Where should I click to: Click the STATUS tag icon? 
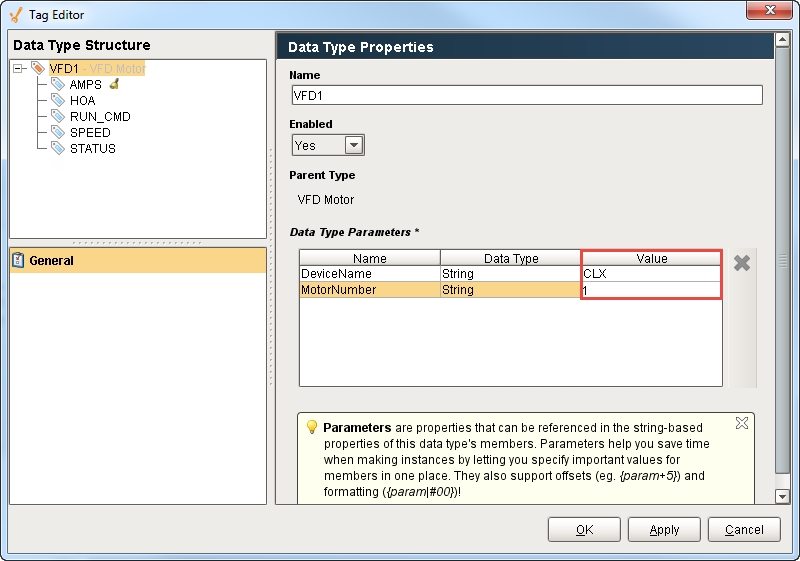(58, 149)
